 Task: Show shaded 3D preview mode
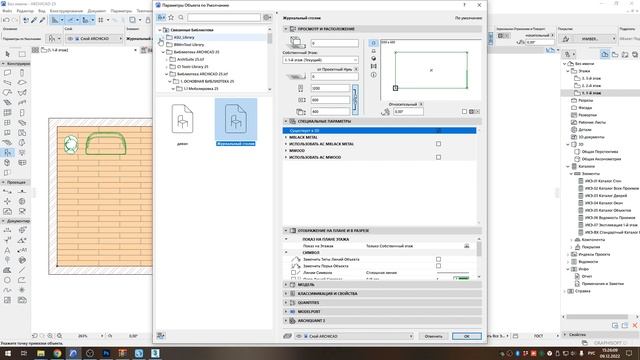tap(373, 58)
